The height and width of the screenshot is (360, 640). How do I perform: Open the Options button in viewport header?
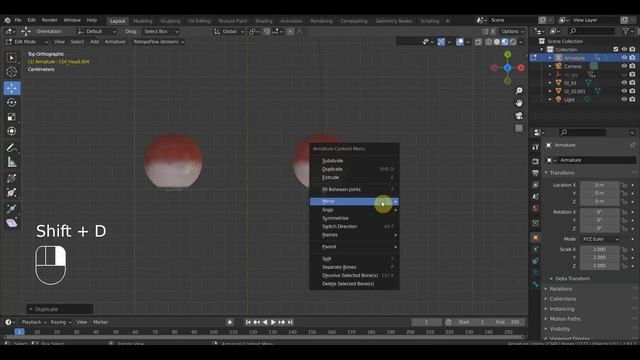[x=512, y=31]
